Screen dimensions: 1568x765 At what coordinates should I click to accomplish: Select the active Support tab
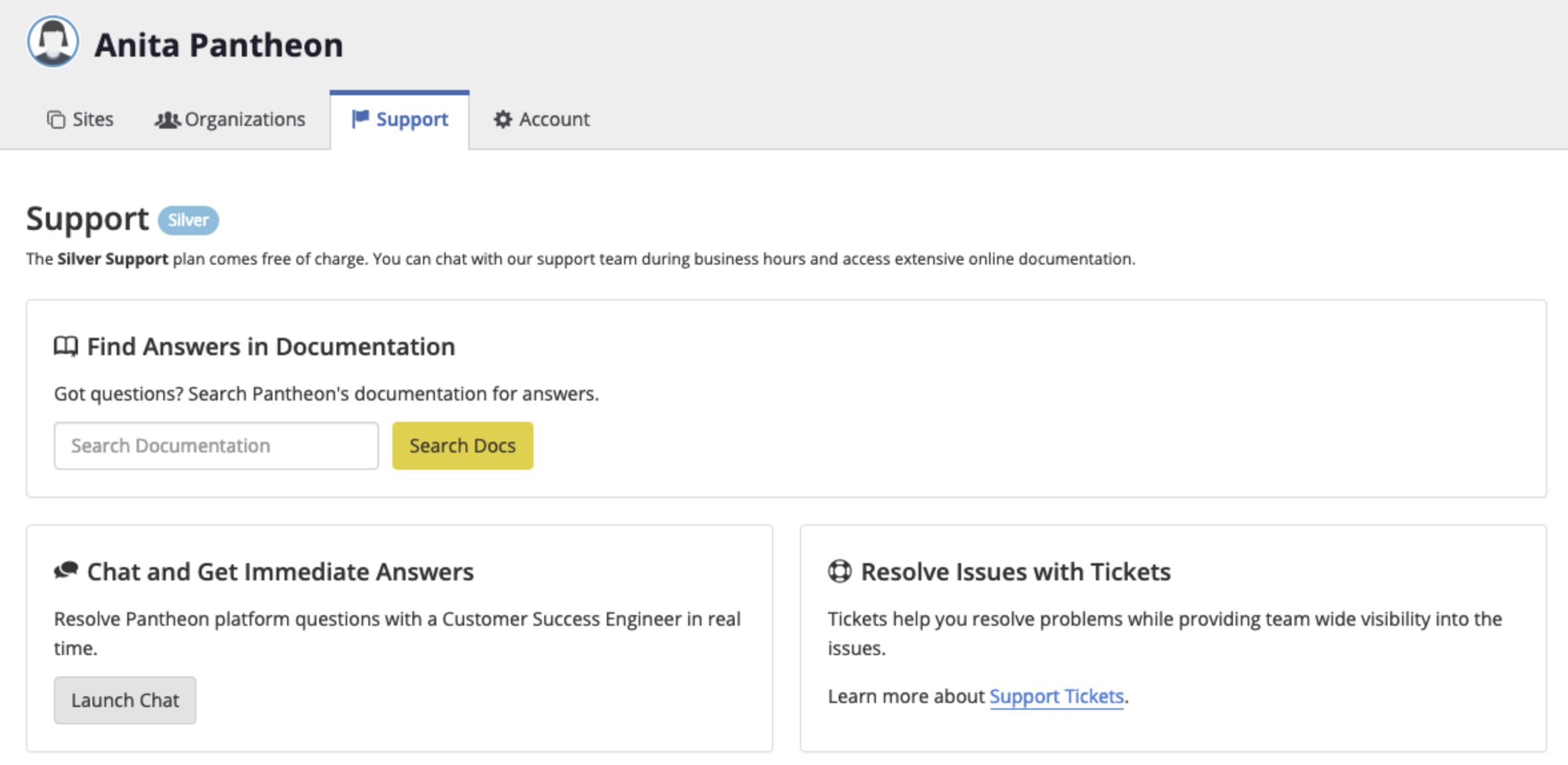point(412,119)
